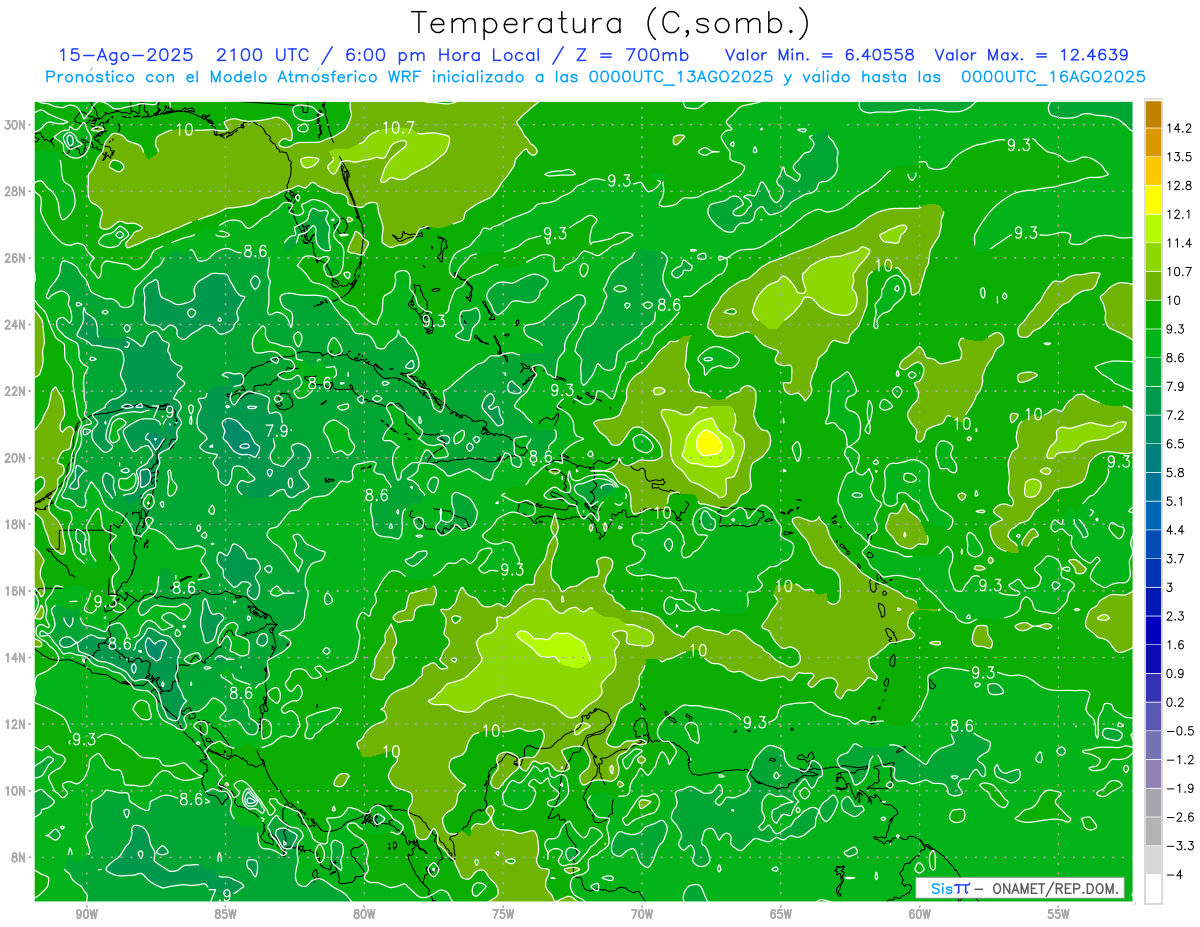Click the "26N" latitude axis label

[16, 257]
